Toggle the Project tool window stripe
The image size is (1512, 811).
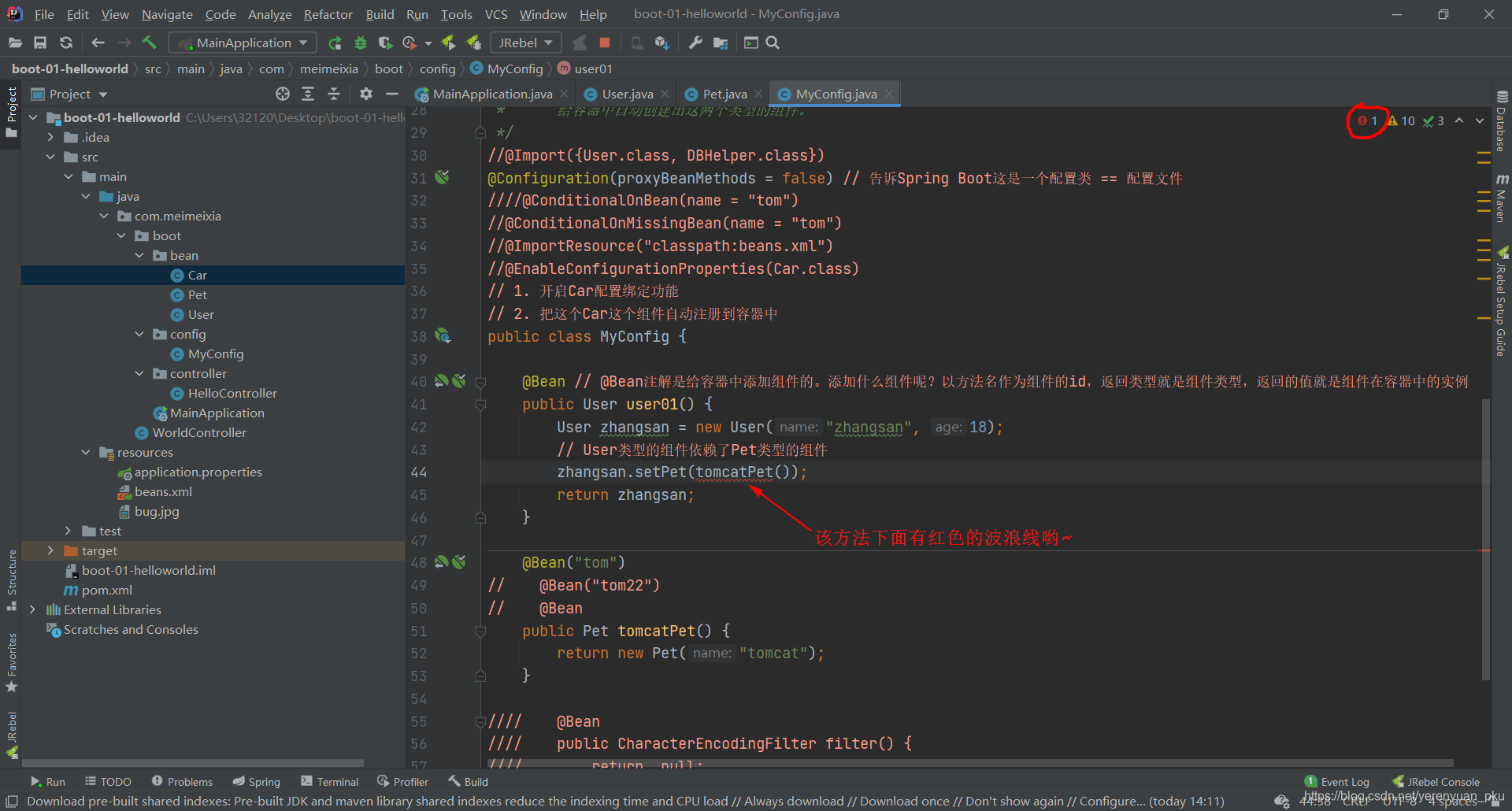click(x=11, y=111)
